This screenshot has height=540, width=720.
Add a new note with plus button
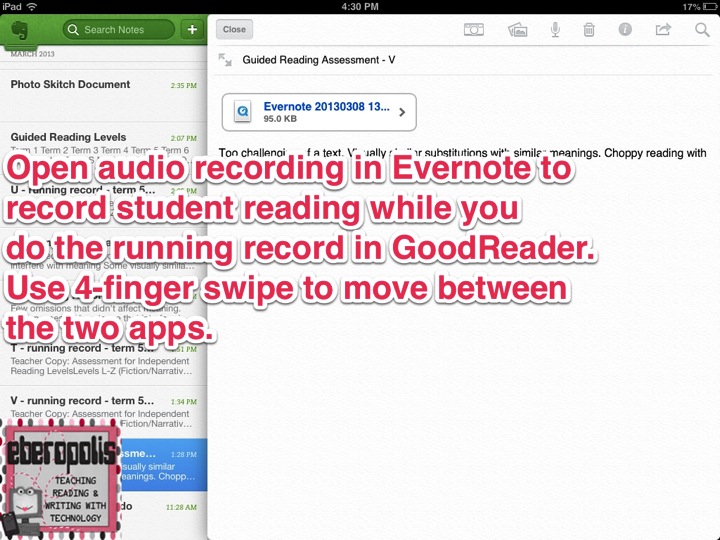point(192,29)
